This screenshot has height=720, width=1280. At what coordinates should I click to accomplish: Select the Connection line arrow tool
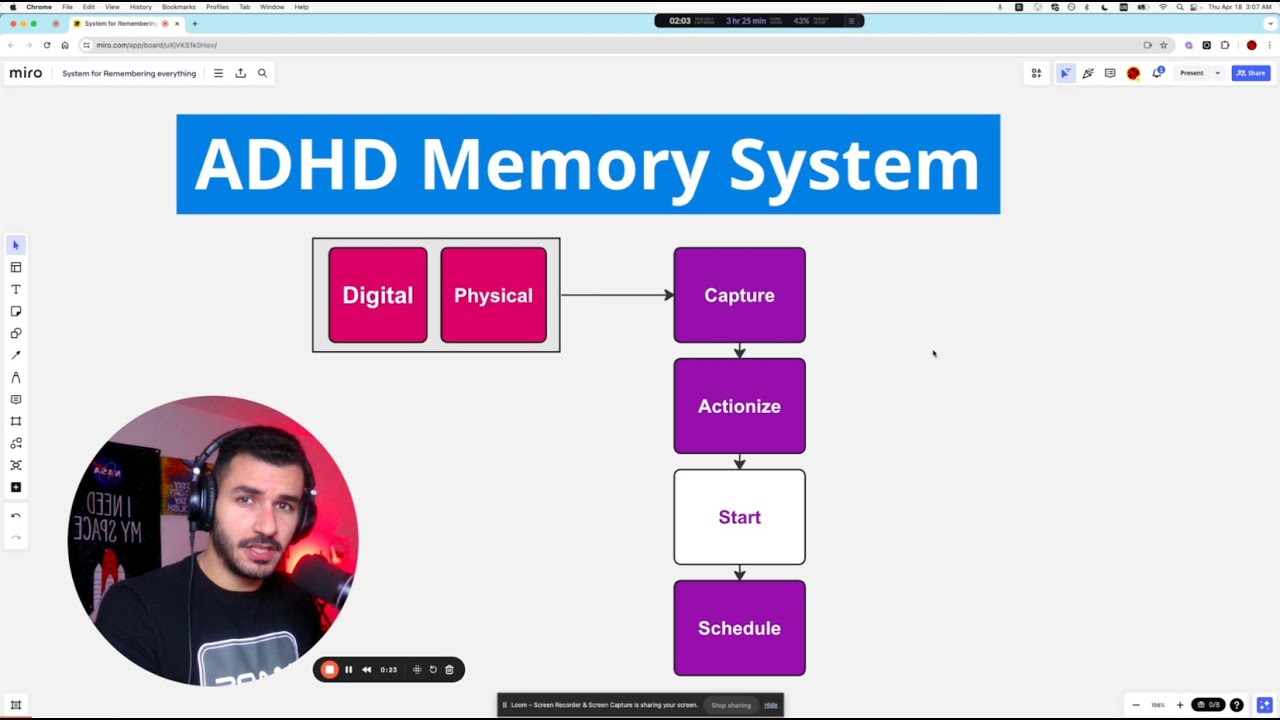16,355
